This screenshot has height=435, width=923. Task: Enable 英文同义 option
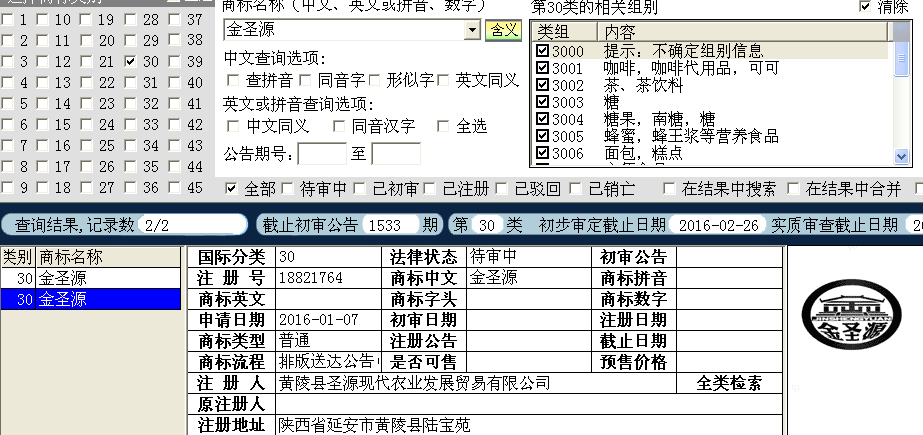[x=443, y=79]
